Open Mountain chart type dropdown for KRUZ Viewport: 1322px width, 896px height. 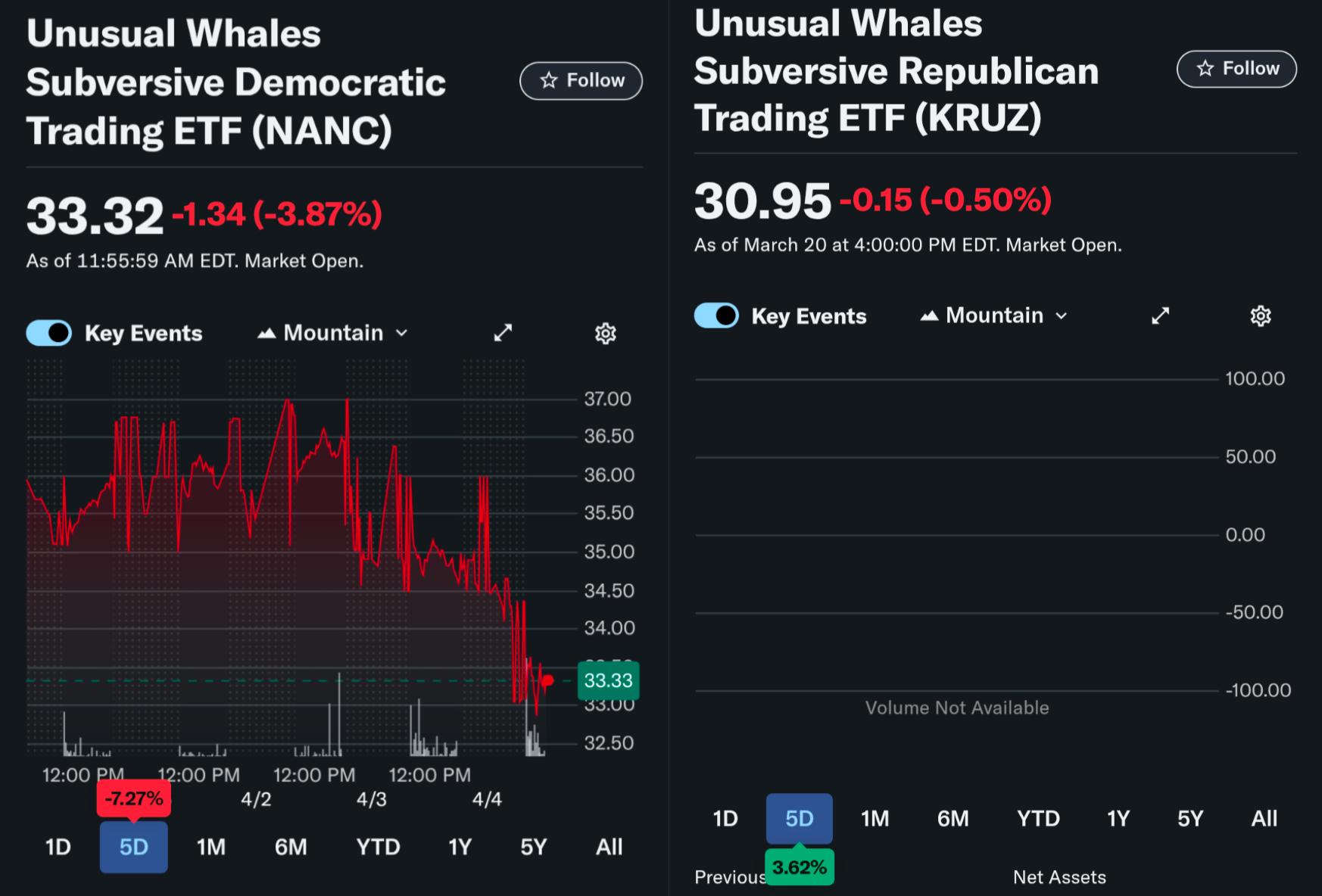[x=995, y=316]
